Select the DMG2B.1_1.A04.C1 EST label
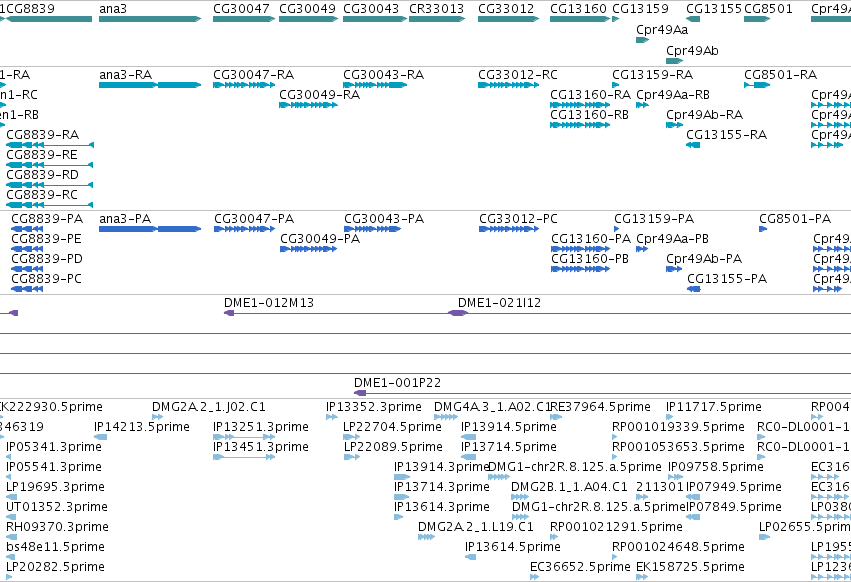851x582 pixels. (x=569, y=487)
